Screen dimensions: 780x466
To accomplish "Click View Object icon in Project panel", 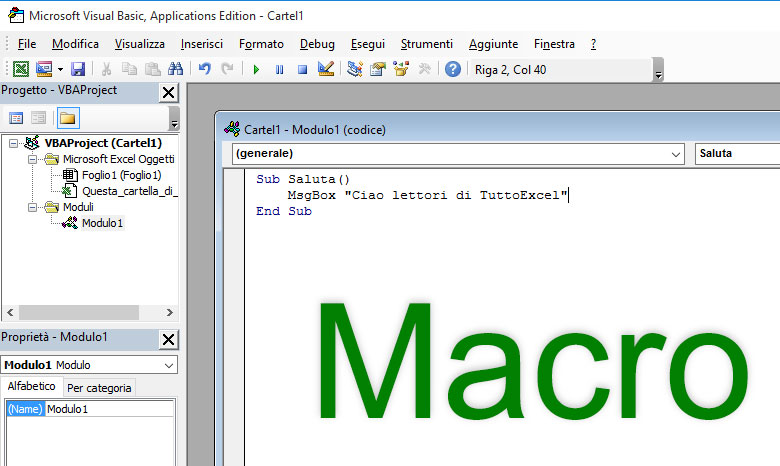I will 38,118.
